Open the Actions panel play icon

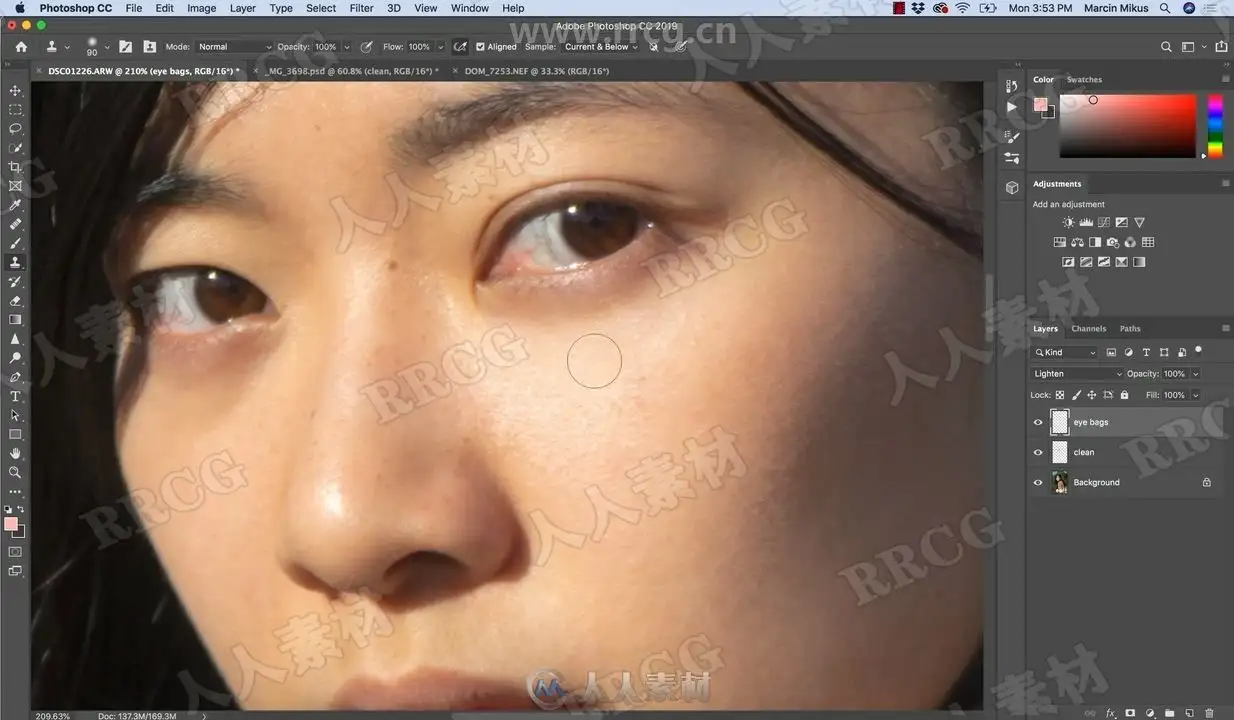click(1011, 107)
